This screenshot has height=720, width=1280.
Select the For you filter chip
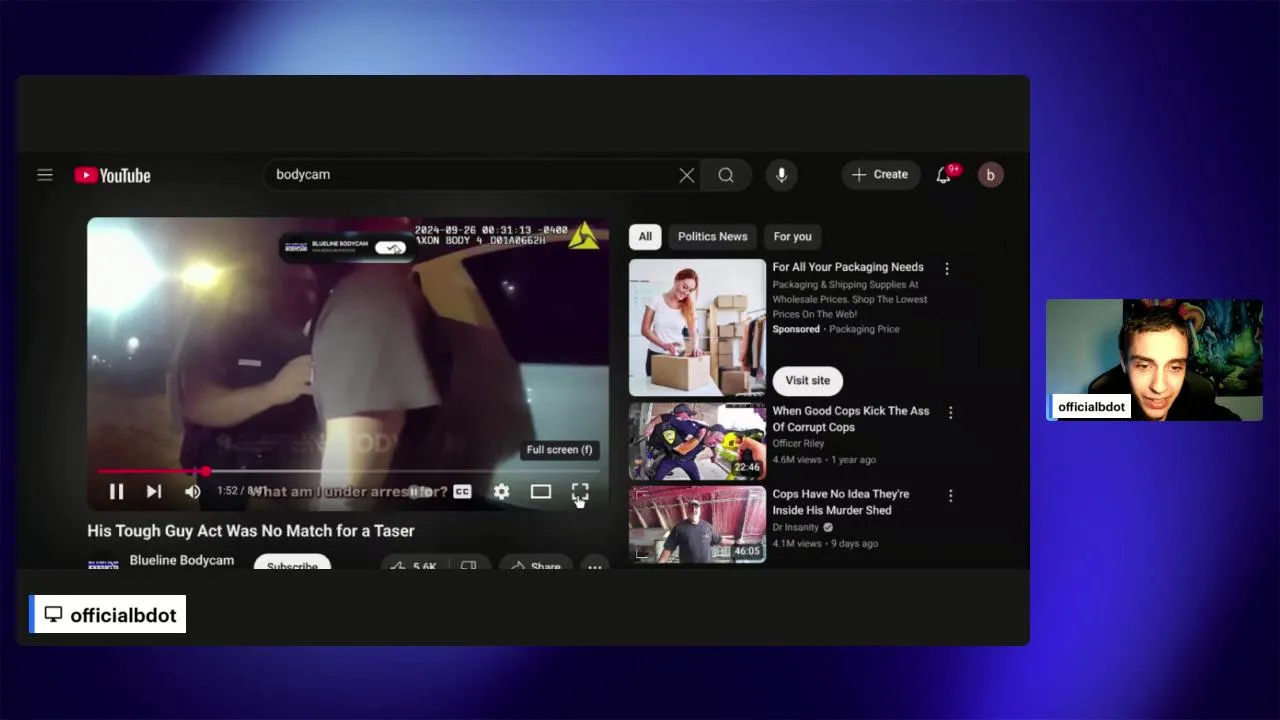point(793,237)
